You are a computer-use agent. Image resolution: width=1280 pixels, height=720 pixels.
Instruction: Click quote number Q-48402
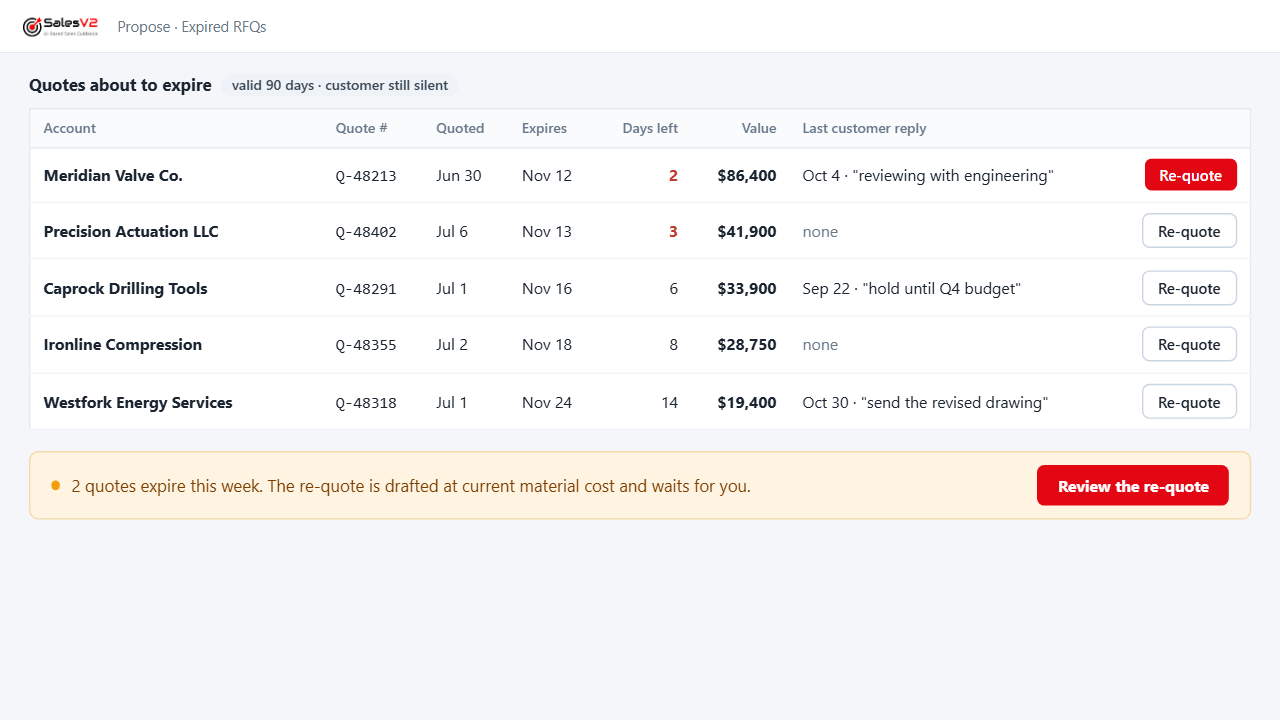(366, 232)
